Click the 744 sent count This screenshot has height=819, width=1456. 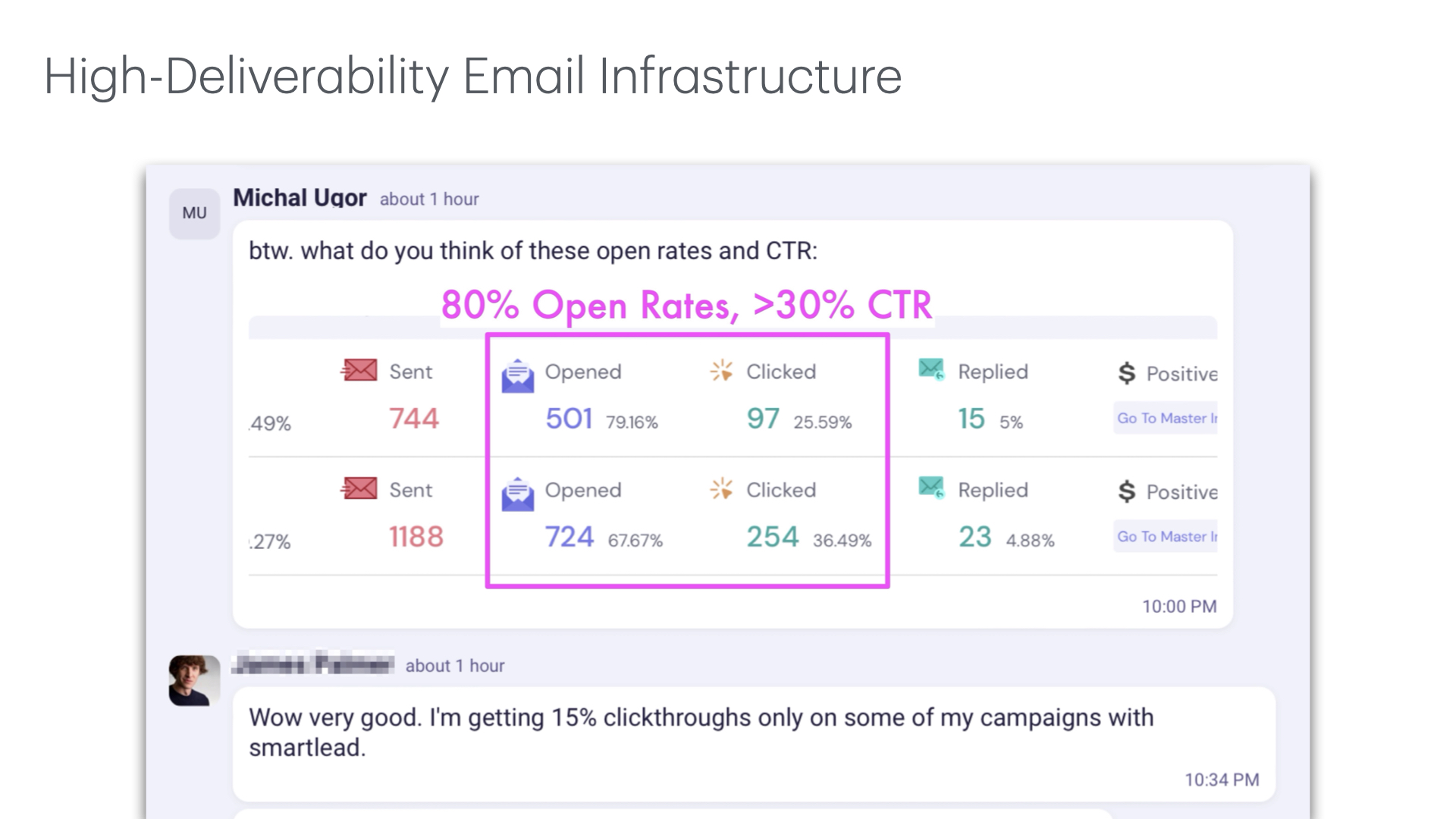(414, 419)
